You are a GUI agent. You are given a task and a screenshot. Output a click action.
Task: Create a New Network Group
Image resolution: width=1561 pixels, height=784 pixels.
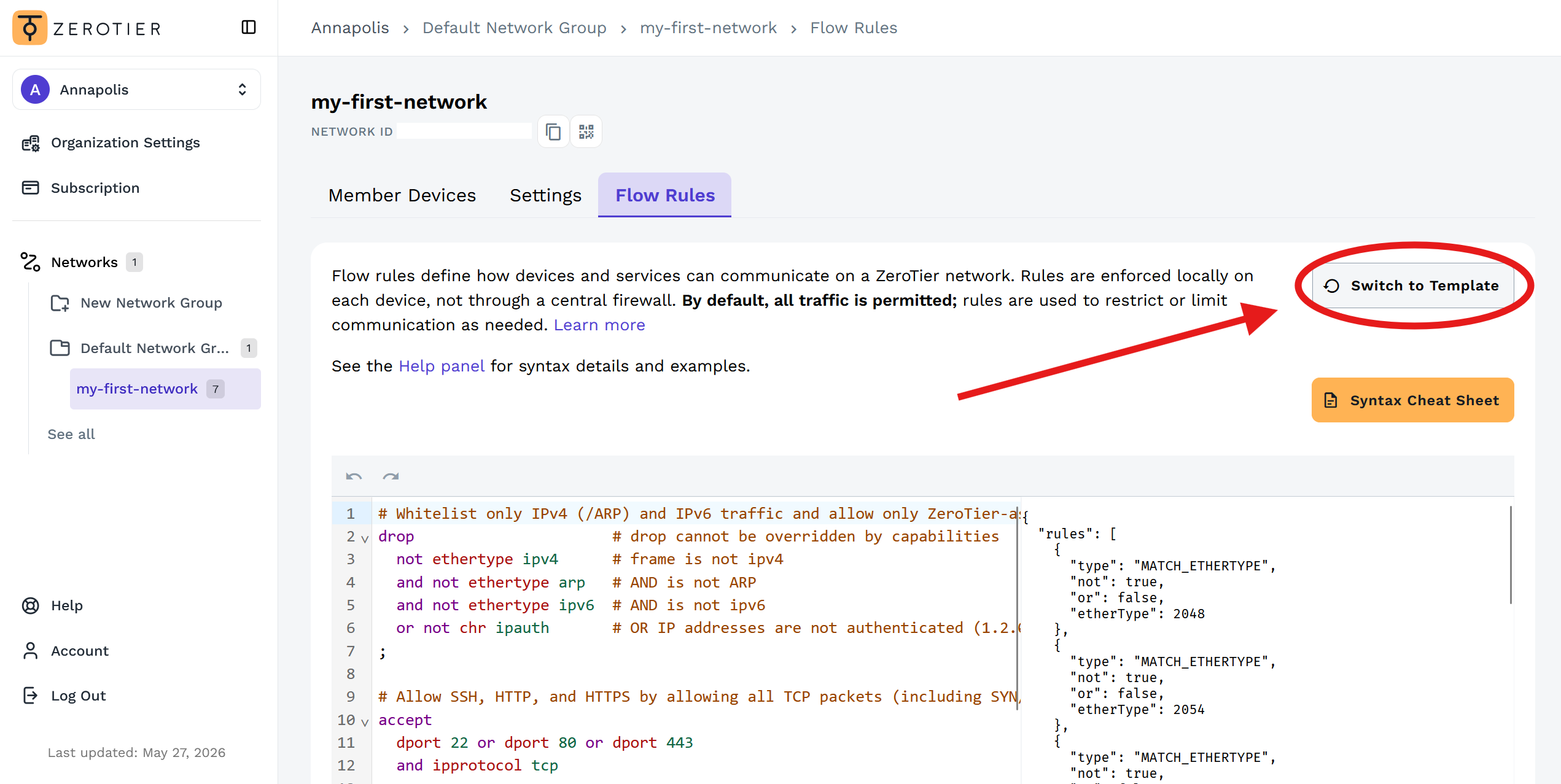point(151,303)
